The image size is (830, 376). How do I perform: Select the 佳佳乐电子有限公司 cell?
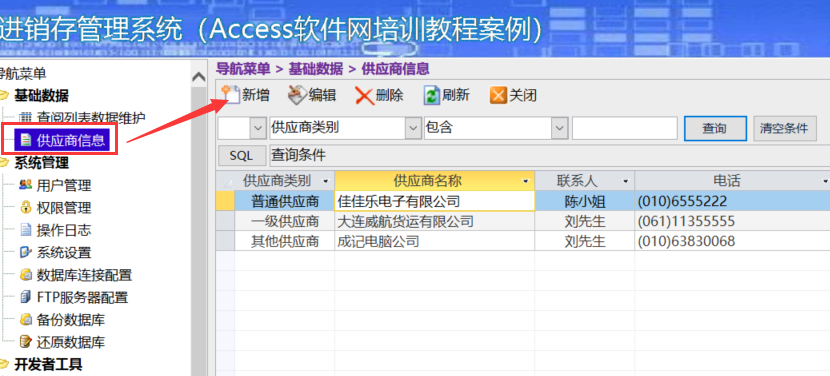435,201
